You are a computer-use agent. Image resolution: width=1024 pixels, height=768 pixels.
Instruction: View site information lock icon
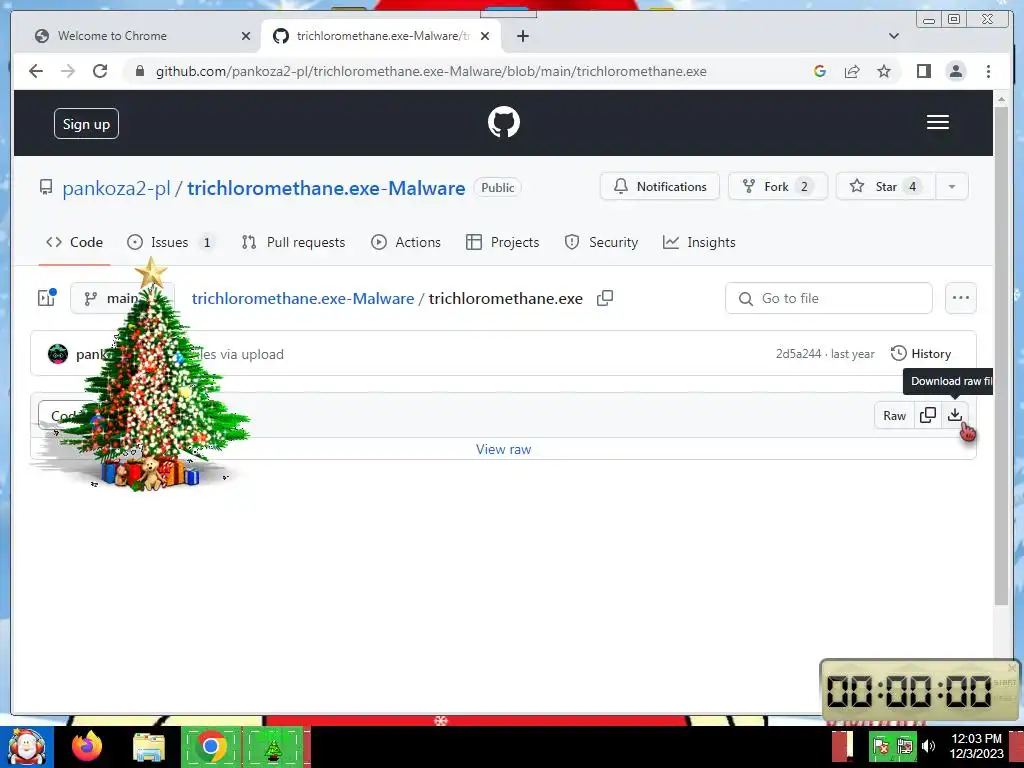pos(139,71)
